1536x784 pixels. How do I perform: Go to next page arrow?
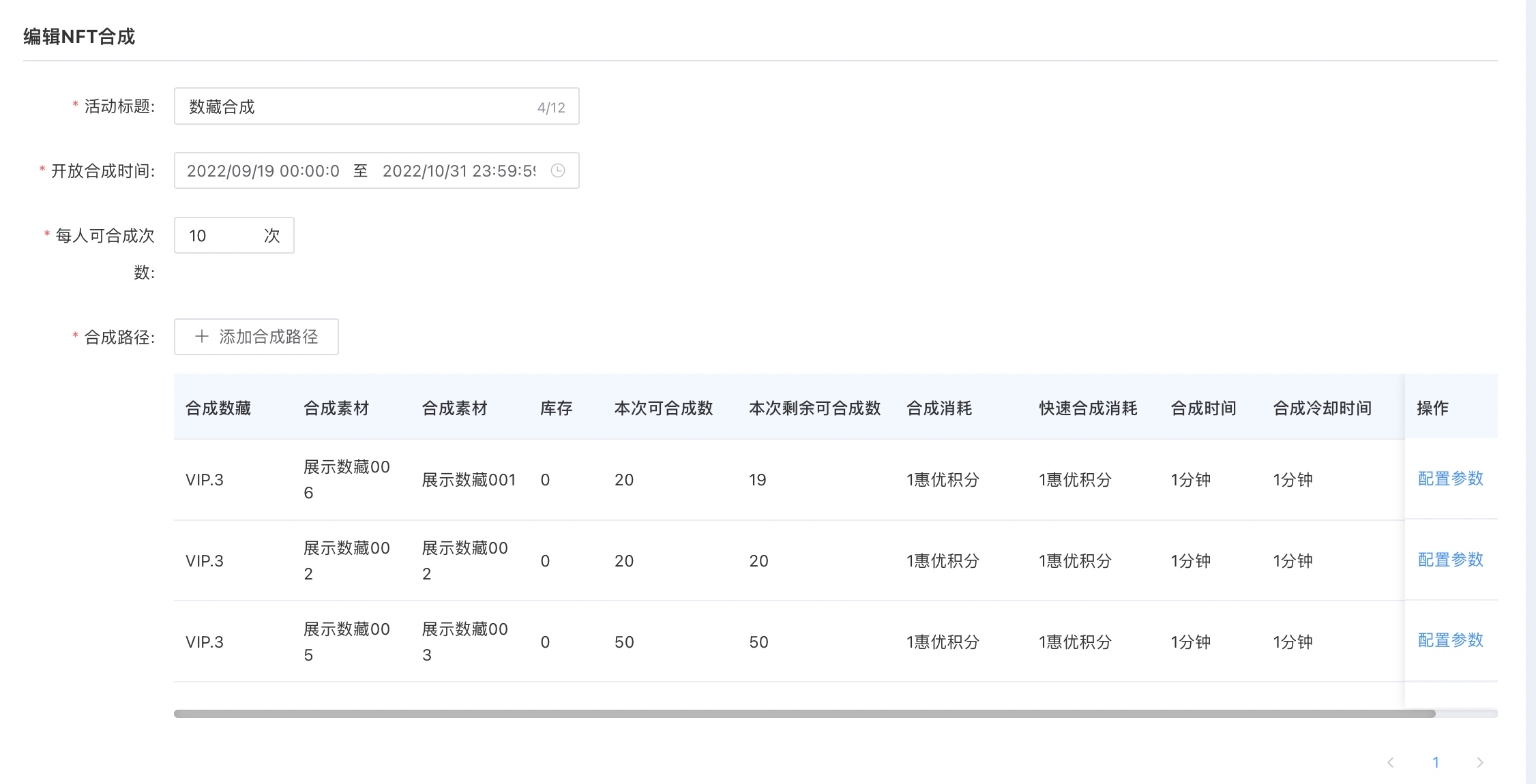(1479, 762)
